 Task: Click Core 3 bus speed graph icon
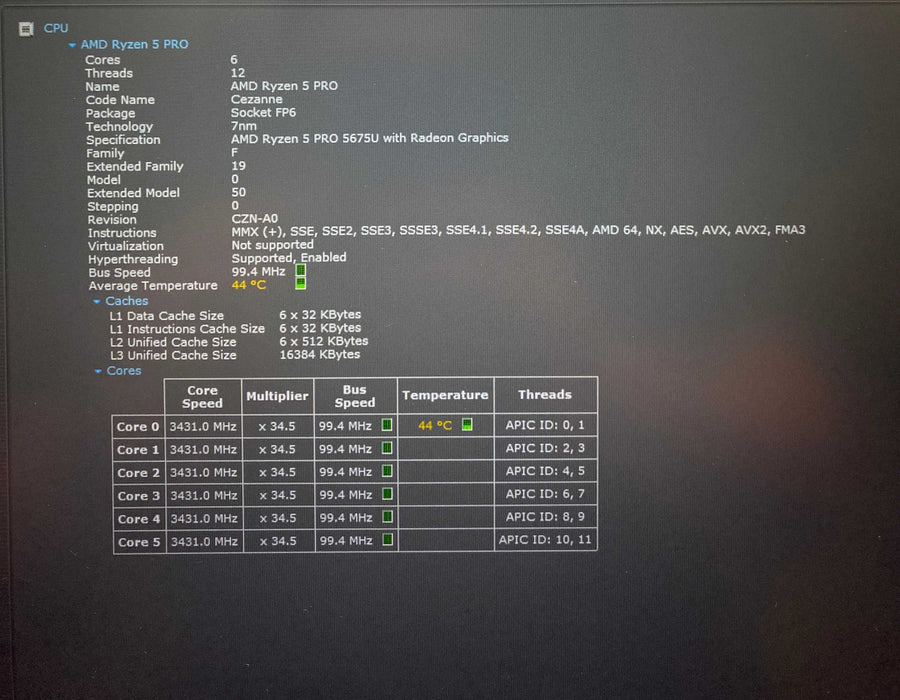pyautogui.click(x=387, y=494)
